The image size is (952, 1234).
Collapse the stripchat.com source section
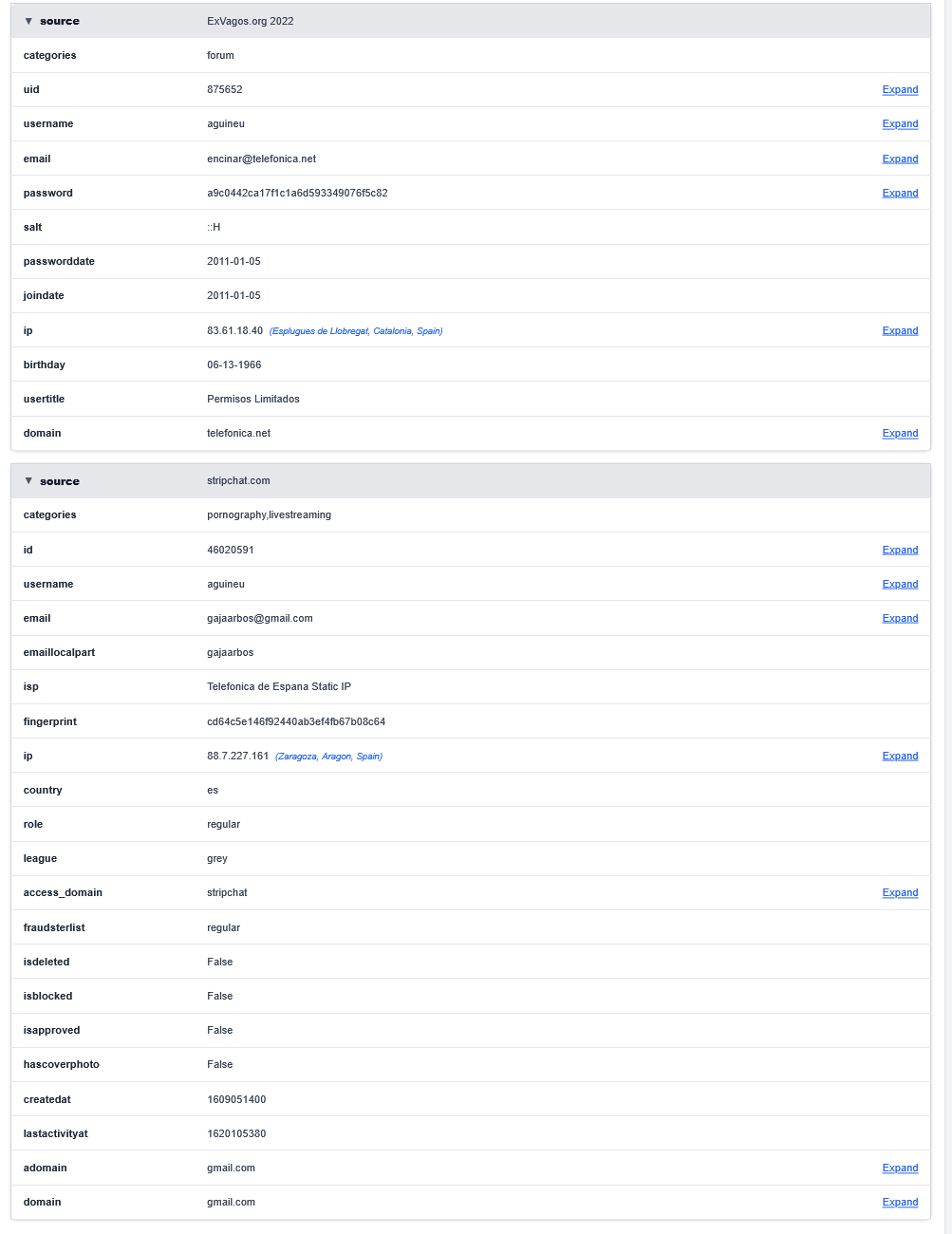(28, 481)
